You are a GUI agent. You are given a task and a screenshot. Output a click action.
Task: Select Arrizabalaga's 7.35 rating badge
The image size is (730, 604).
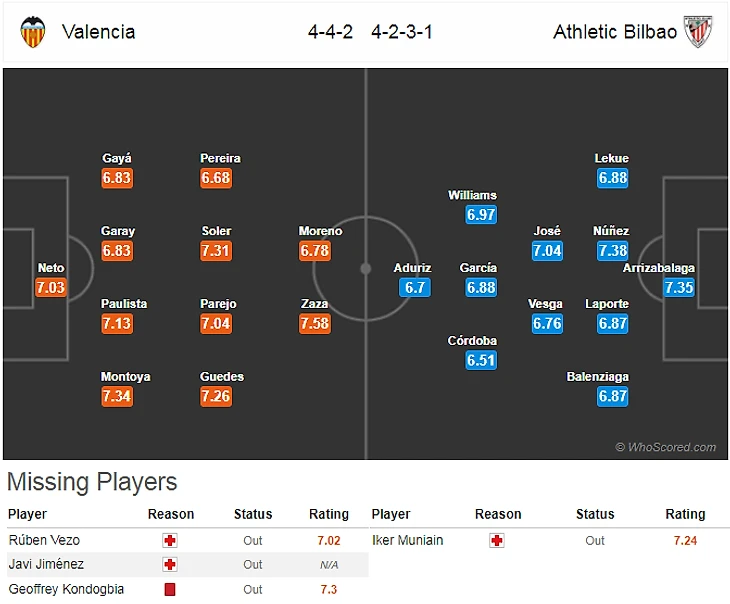click(x=679, y=288)
